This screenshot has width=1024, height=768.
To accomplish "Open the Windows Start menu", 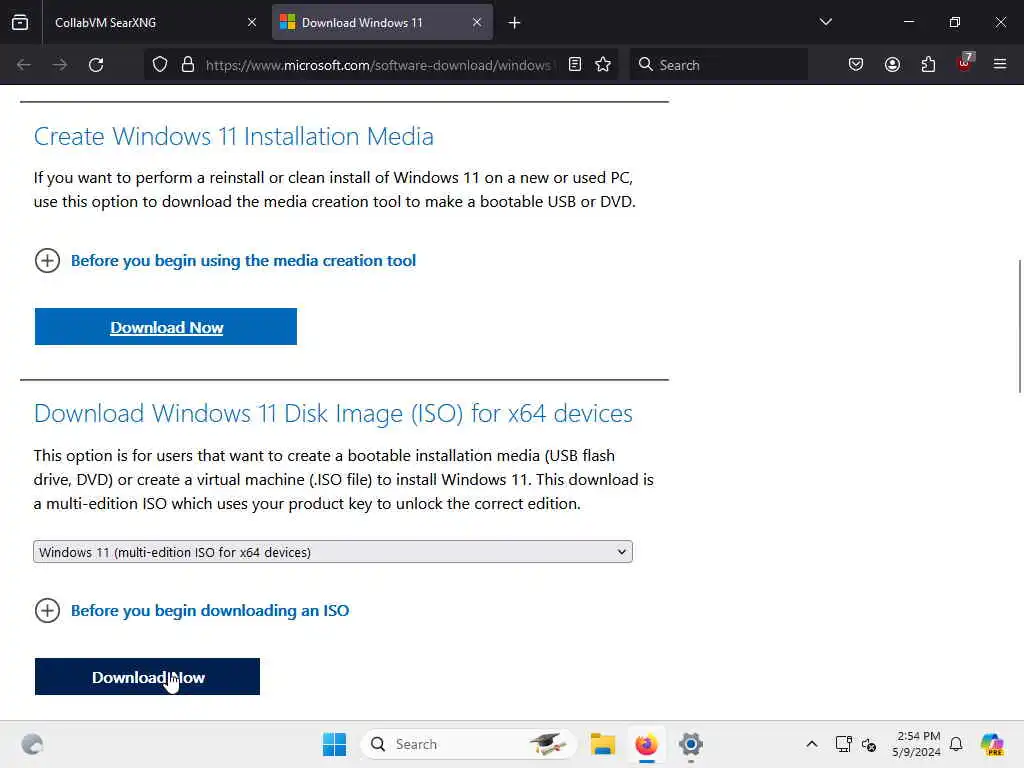I will point(334,744).
